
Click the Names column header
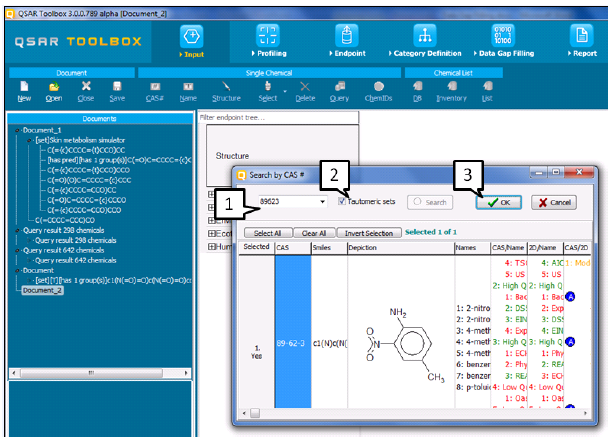click(x=472, y=247)
